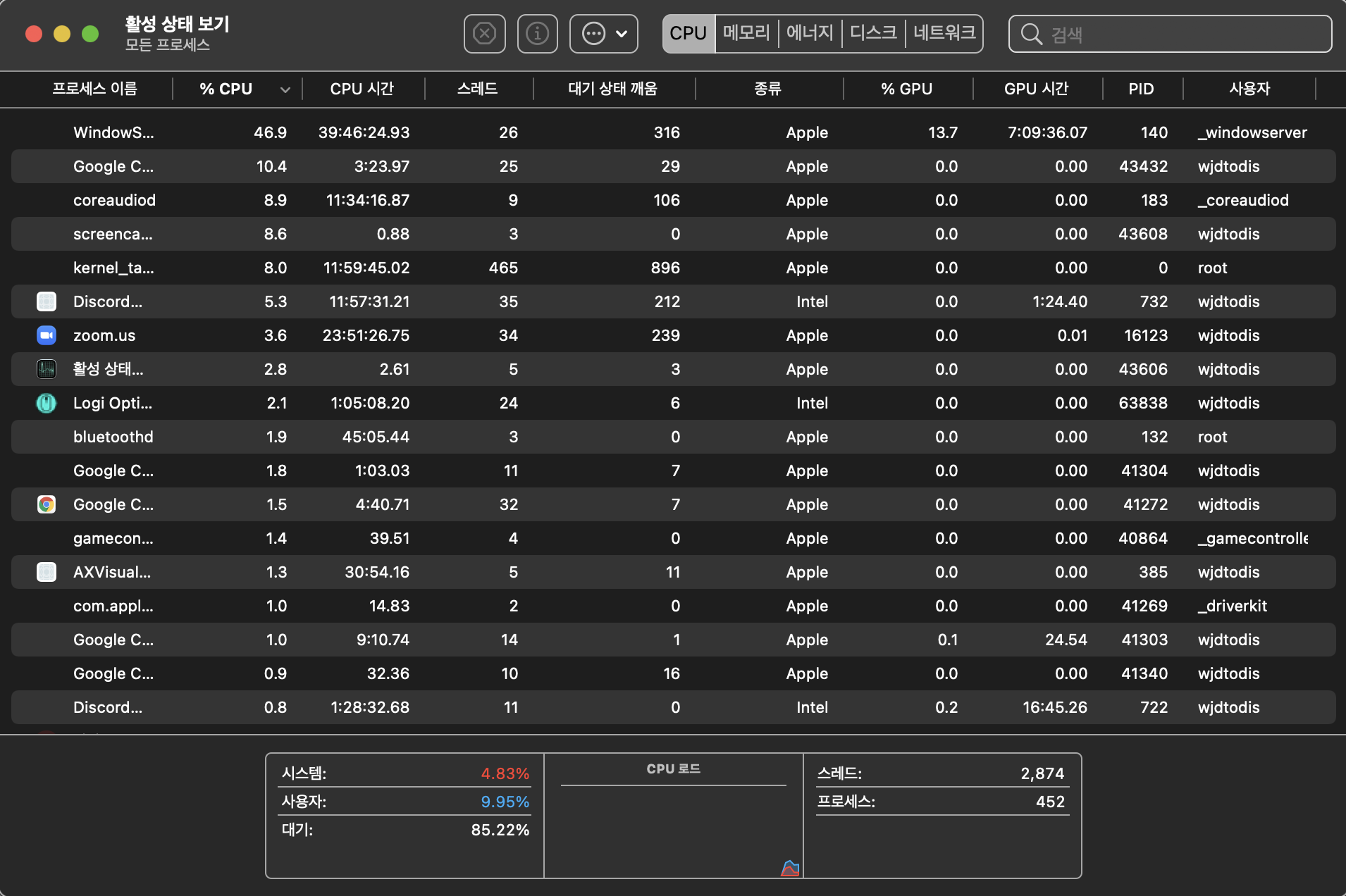Click the 시스템 4.83% value
Viewport: 1346px width, 896px height.
coord(505,773)
